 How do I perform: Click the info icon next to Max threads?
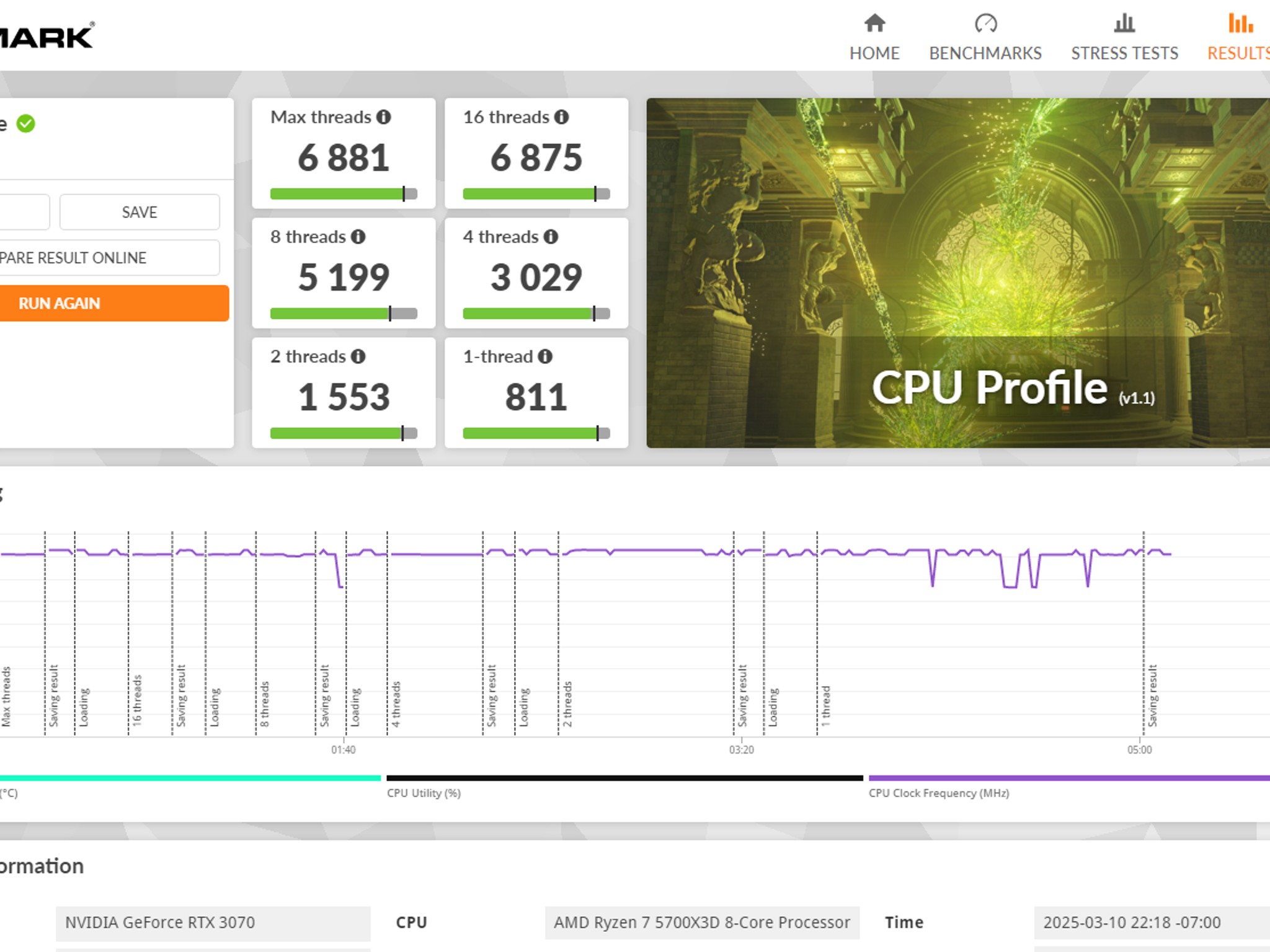click(x=384, y=117)
